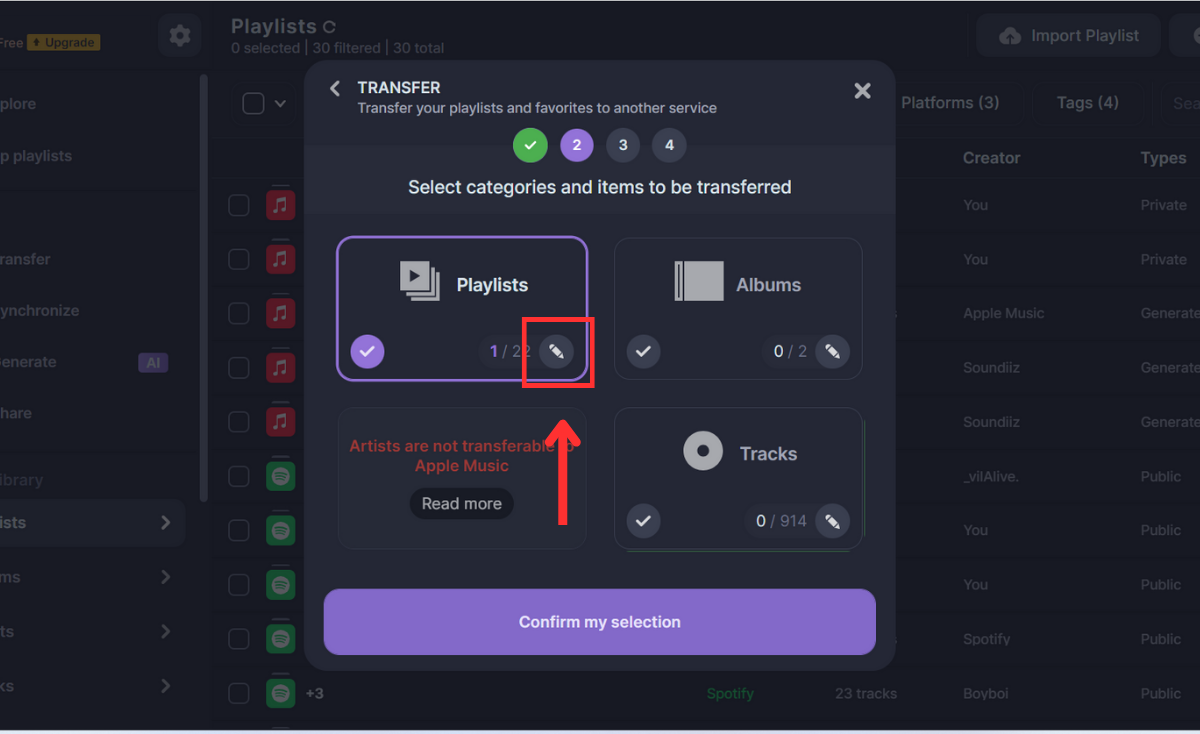This screenshot has width=1200, height=734.
Task: Click the Import Playlist cloud icon
Action: tap(1010, 36)
